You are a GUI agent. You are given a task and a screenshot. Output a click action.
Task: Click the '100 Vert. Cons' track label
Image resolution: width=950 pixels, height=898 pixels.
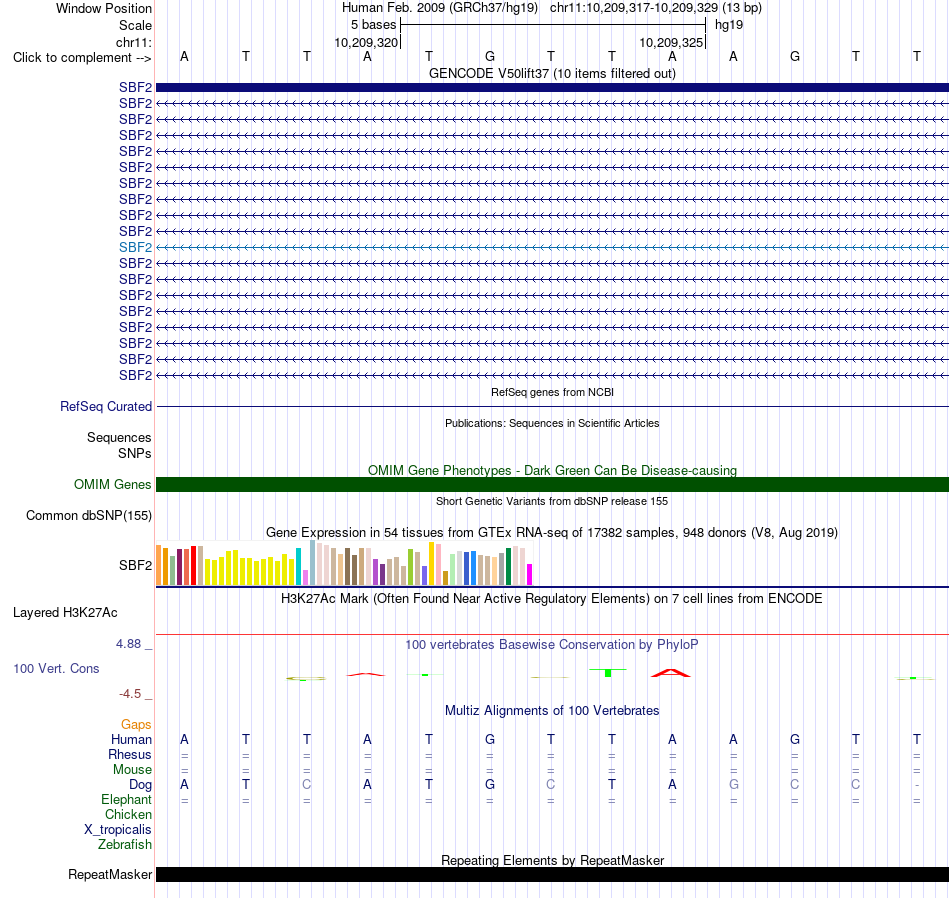(x=56, y=668)
